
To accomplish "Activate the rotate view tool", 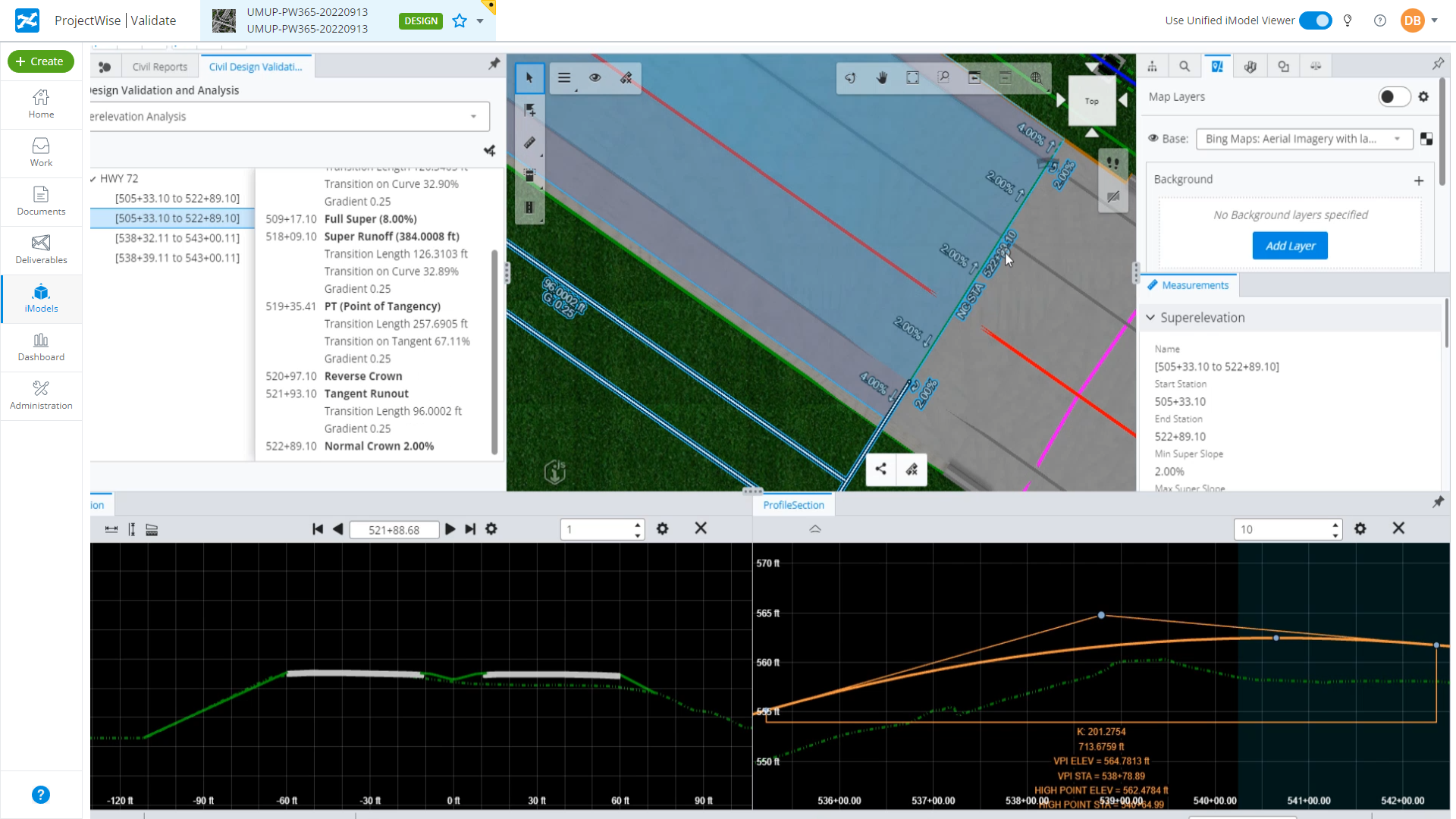I will coord(850,77).
